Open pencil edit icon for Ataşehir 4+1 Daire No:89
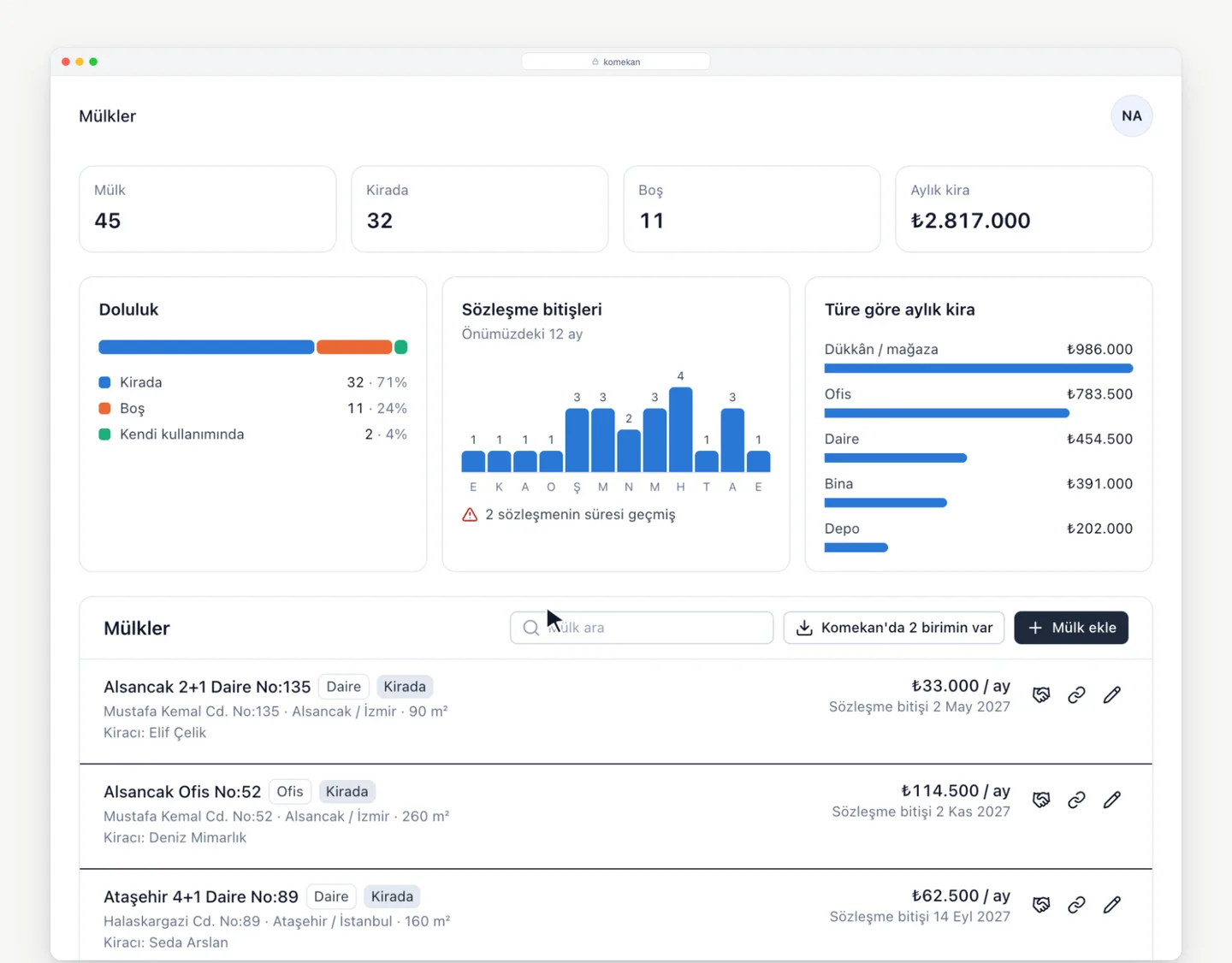The image size is (1232, 963). [x=1111, y=905]
